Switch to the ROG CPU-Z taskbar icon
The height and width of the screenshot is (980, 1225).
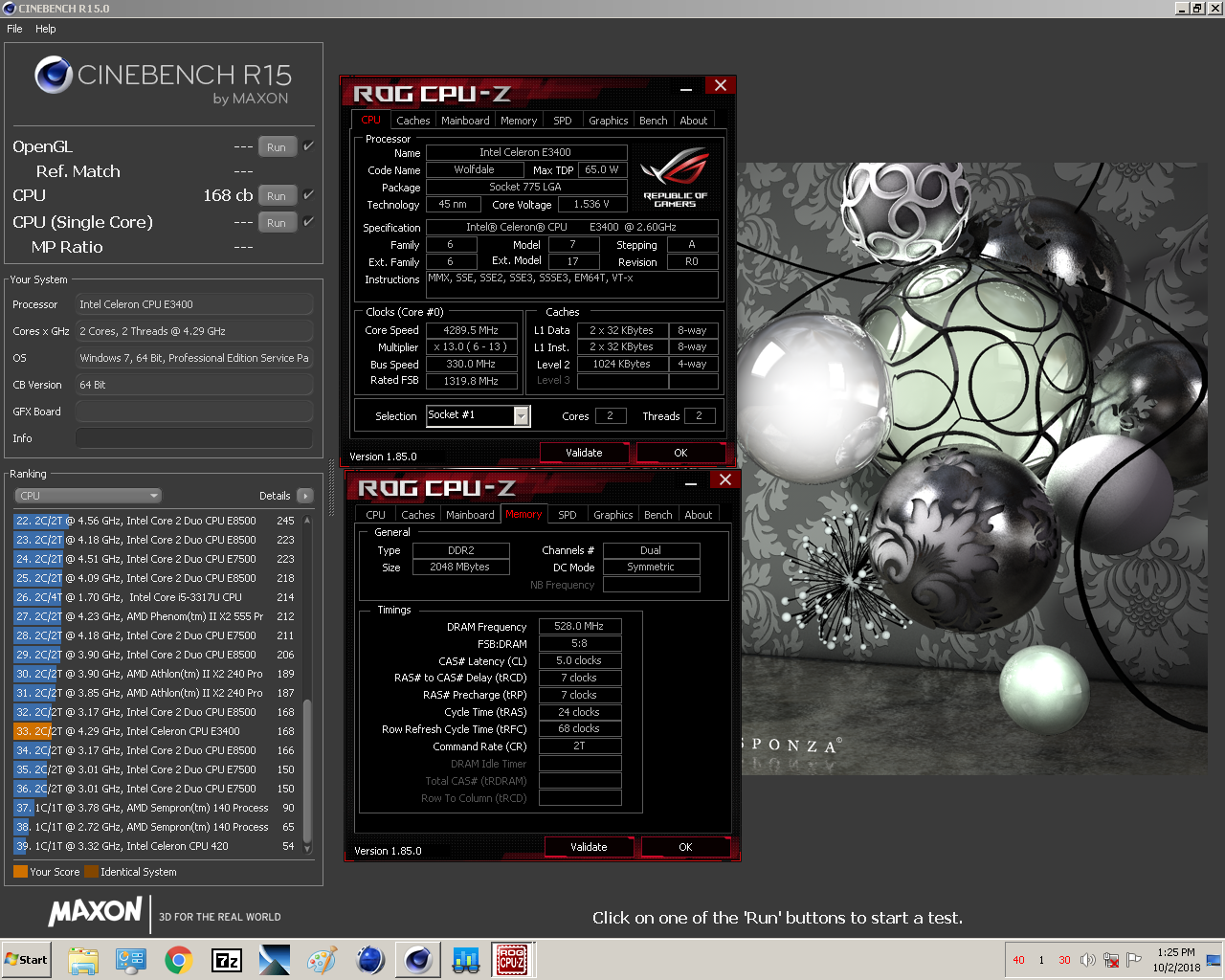pos(512,960)
